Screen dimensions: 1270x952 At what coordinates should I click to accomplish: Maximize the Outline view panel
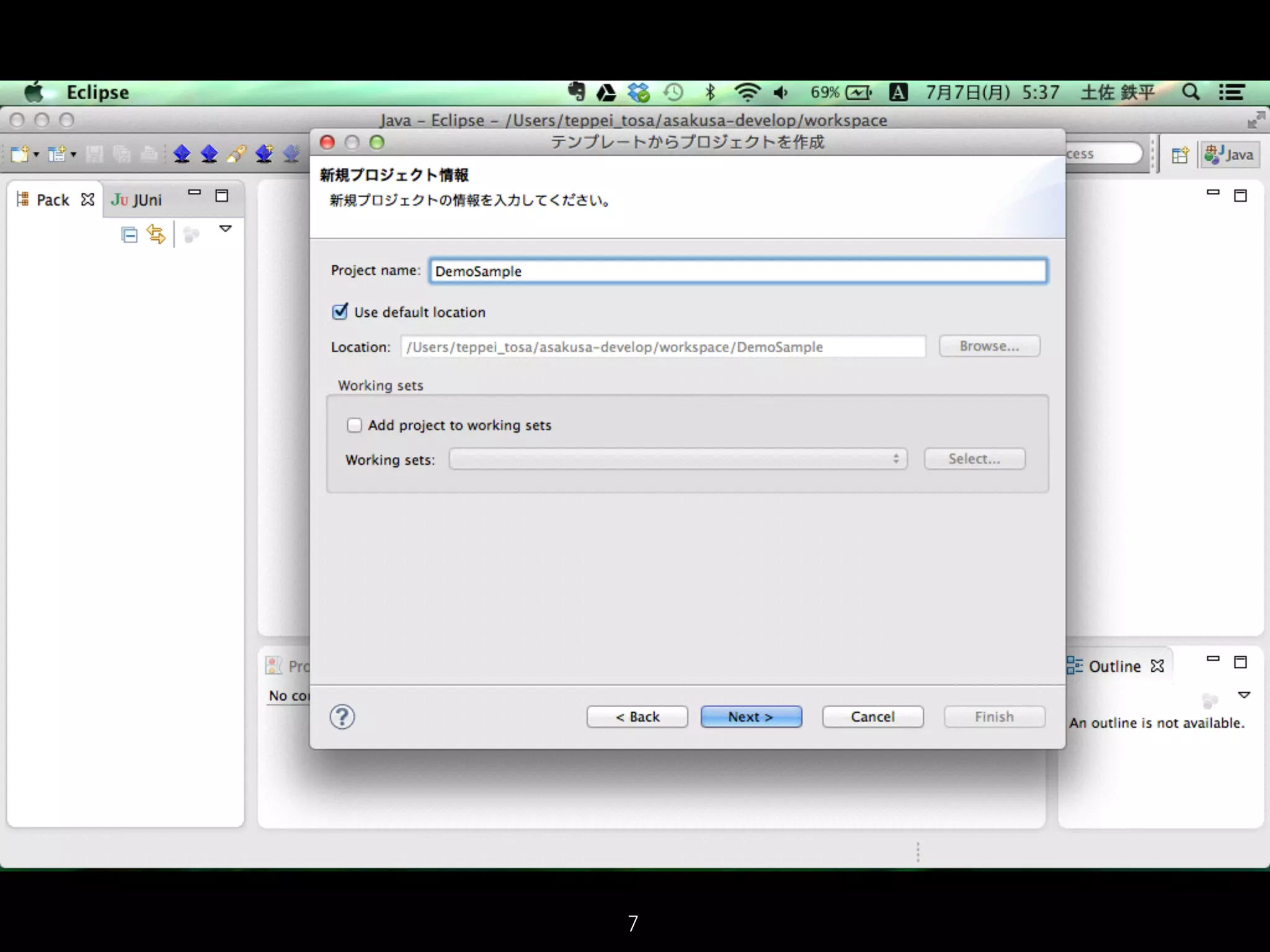(x=1240, y=662)
